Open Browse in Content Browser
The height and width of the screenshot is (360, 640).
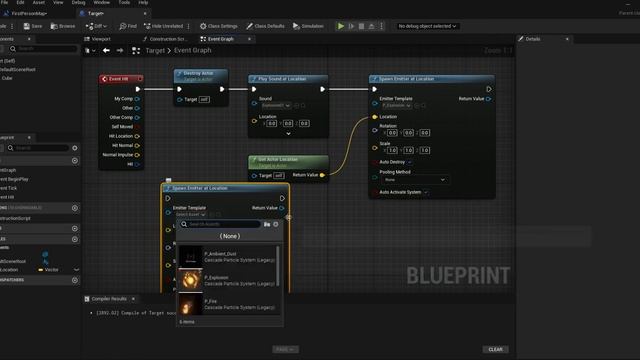coord(63,26)
